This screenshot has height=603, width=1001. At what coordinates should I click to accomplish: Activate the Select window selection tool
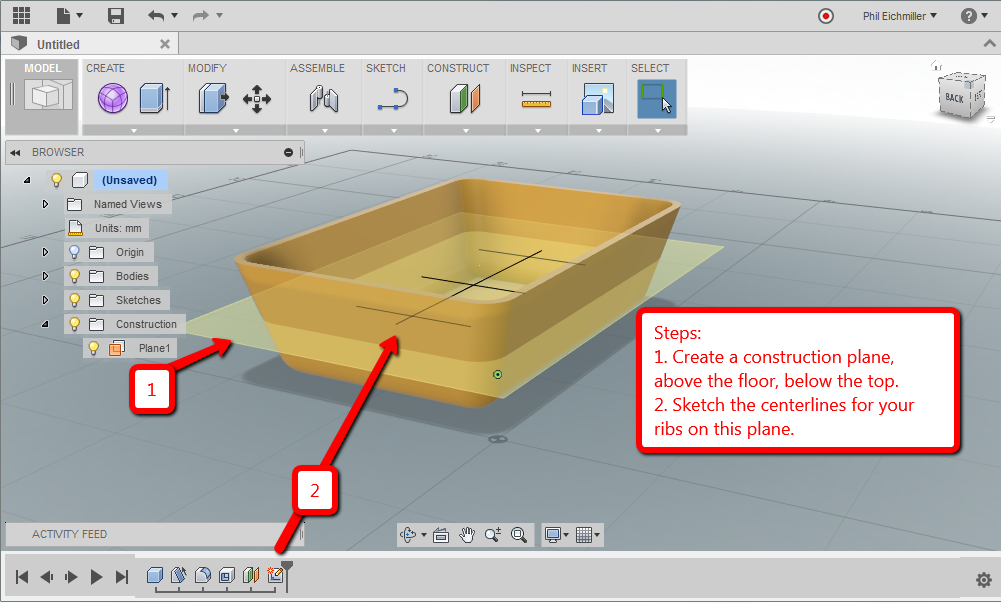tap(656, 98)
